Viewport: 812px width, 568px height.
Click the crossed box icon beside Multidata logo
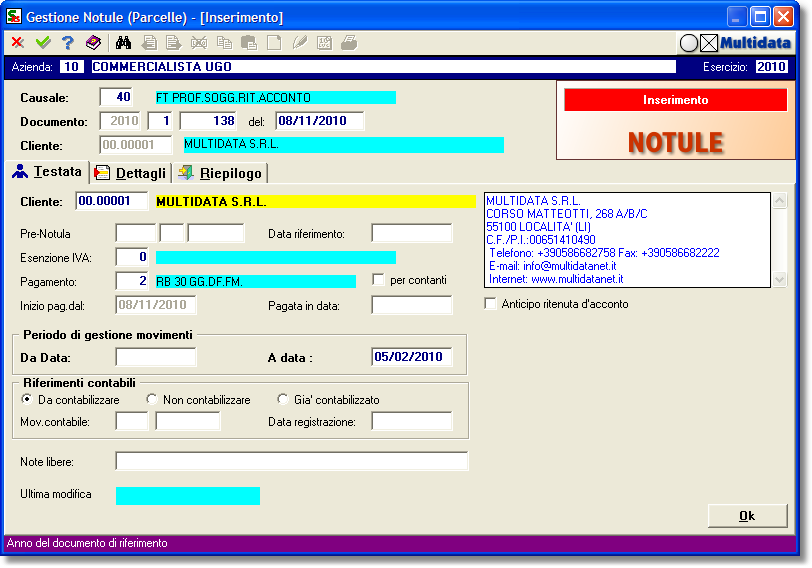[709, 43]
